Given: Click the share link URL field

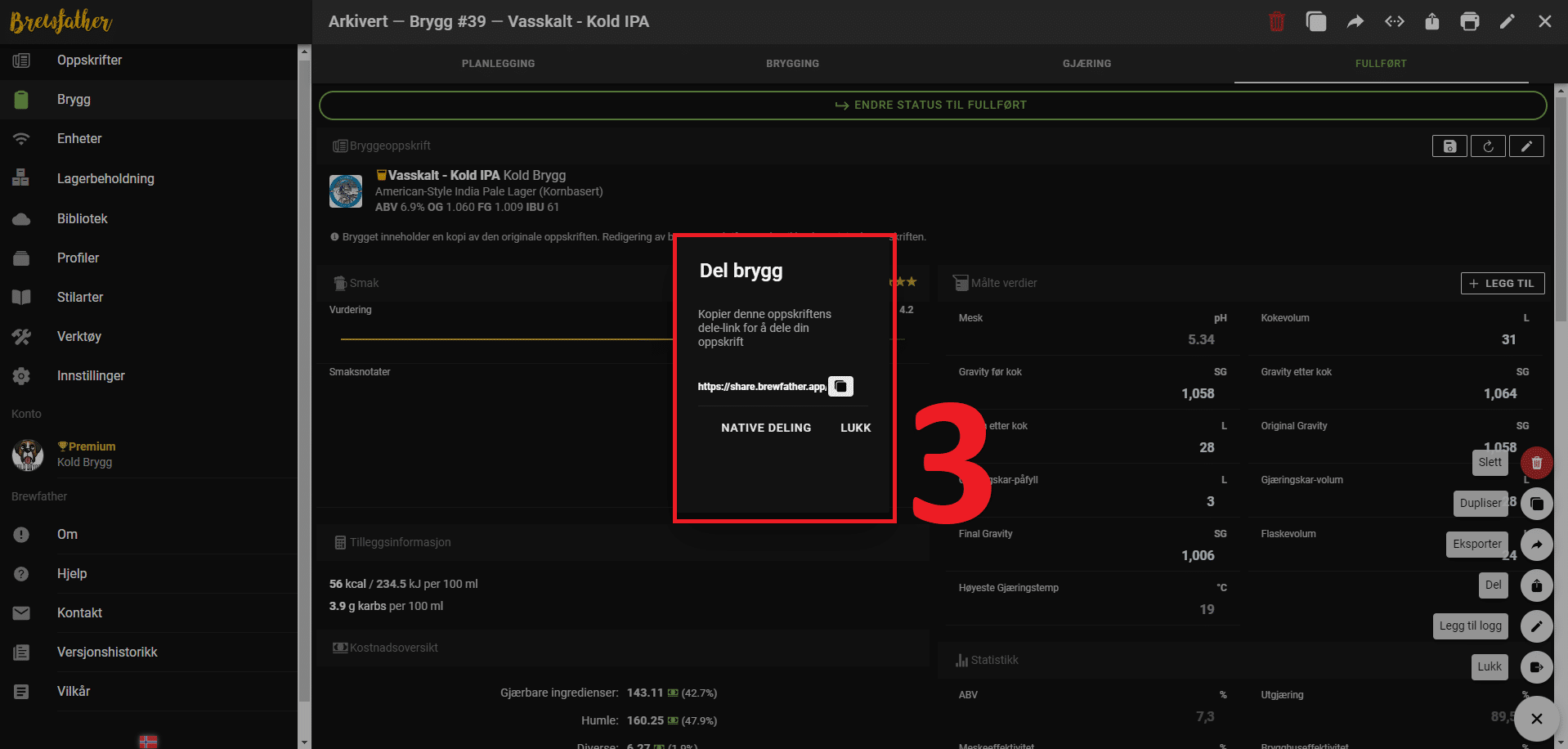Looking at the screenshot, I should click(761, 387).
